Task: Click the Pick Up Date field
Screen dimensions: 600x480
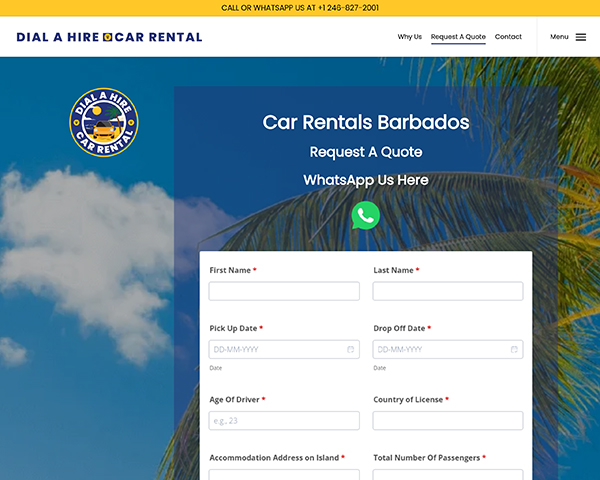Action: (284, 349)
